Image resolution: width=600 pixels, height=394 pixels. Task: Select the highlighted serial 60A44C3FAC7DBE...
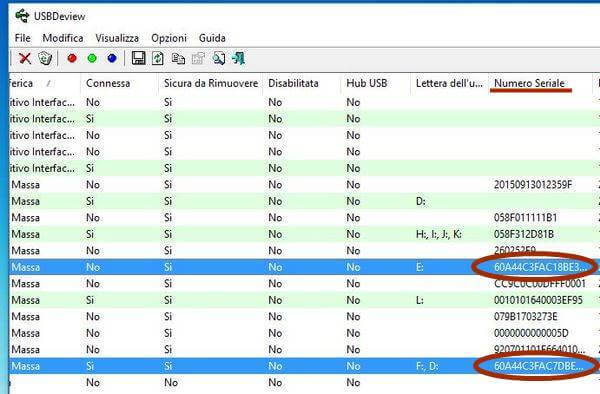pyautogui.click(x=539, y=366)
